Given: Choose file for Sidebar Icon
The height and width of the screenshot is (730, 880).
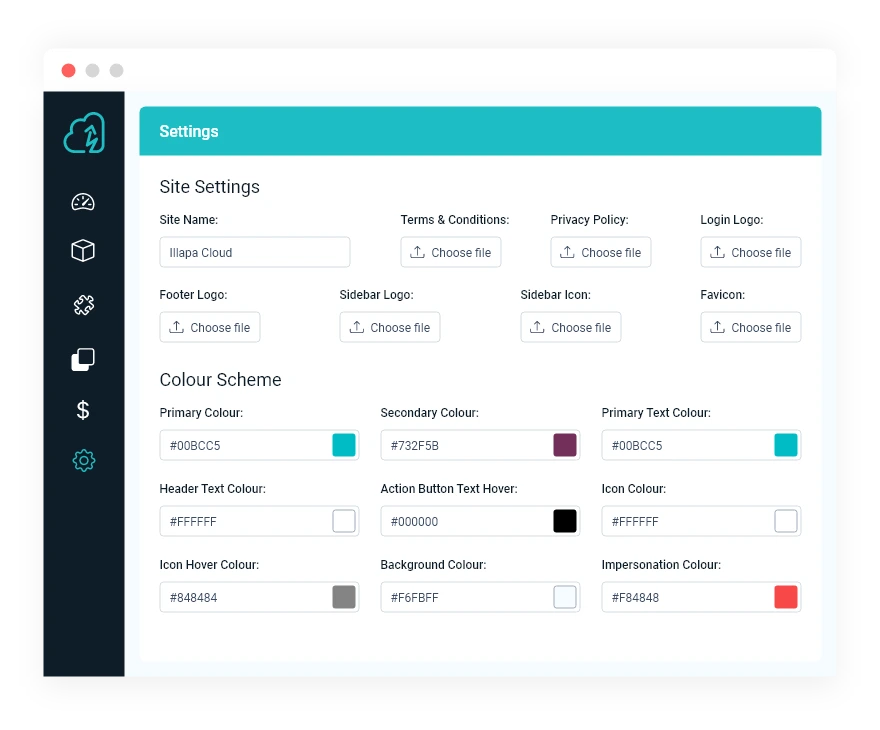Looking at the screenshot, I should [x=570, y=327].
